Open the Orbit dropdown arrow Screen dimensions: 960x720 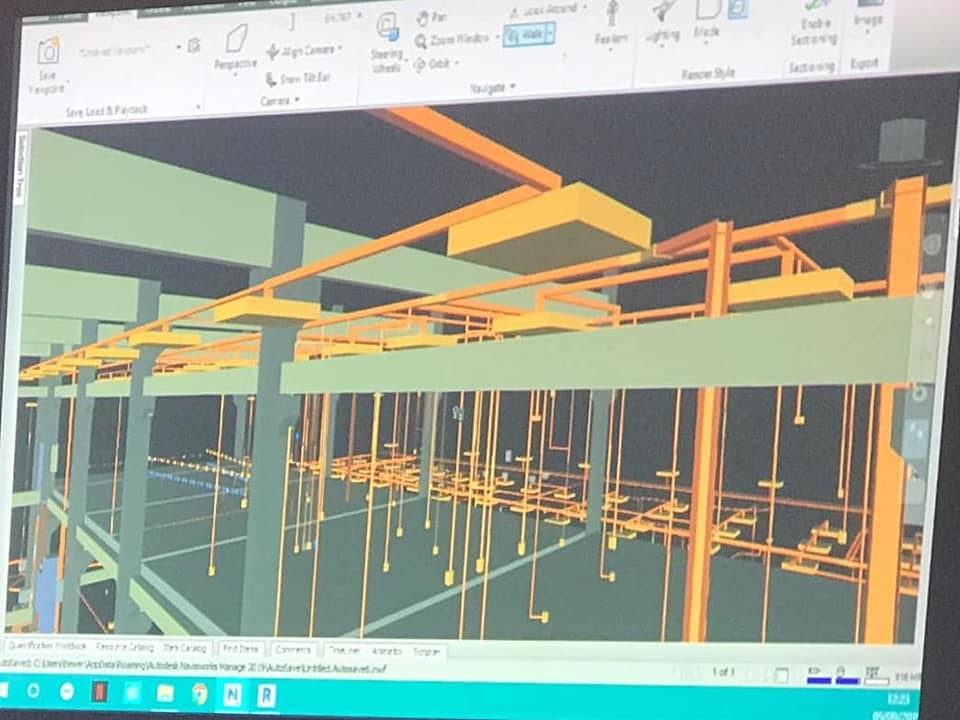457,63
